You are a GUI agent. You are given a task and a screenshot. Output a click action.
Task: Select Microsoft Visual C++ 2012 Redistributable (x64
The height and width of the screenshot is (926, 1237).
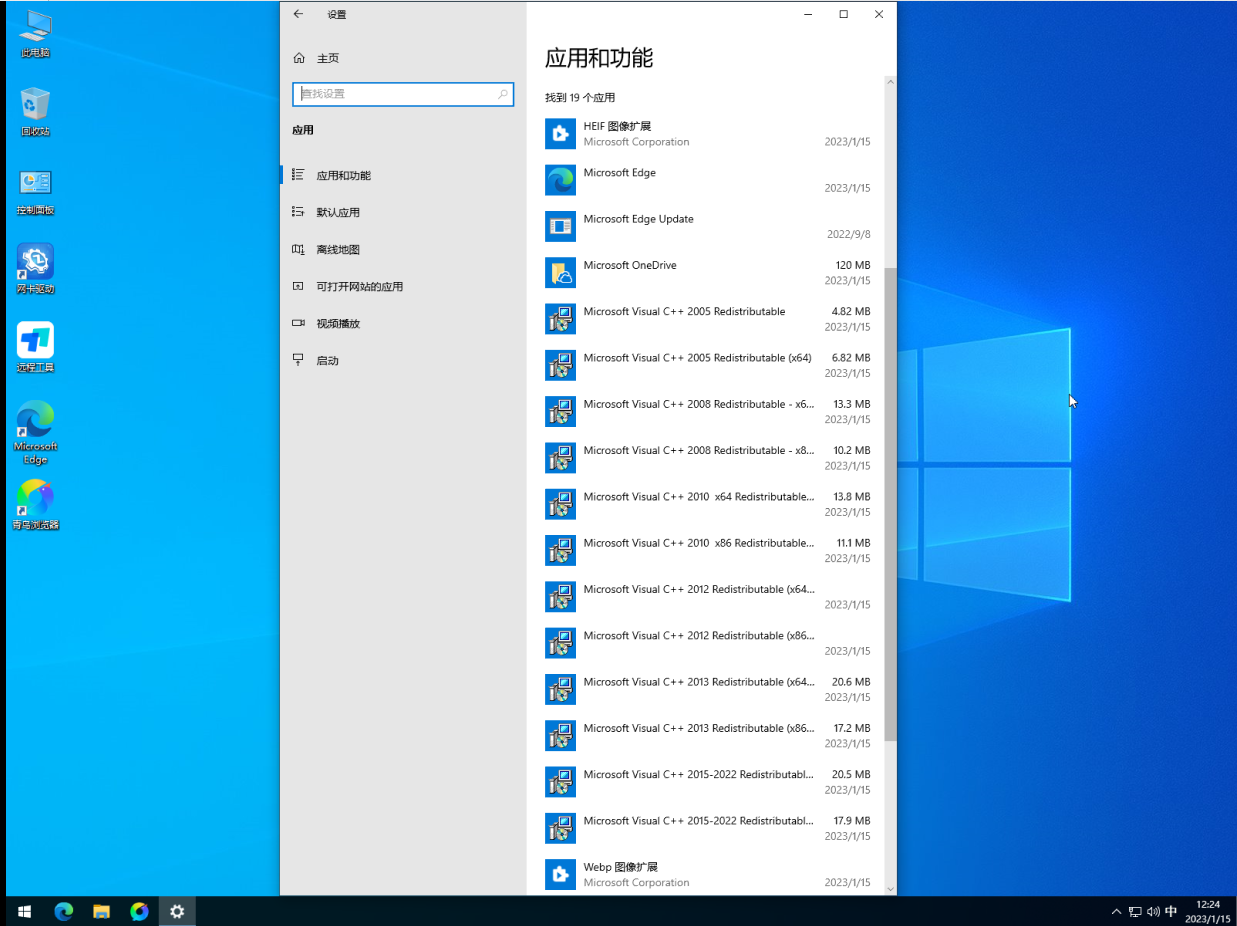tap(708, 597)
